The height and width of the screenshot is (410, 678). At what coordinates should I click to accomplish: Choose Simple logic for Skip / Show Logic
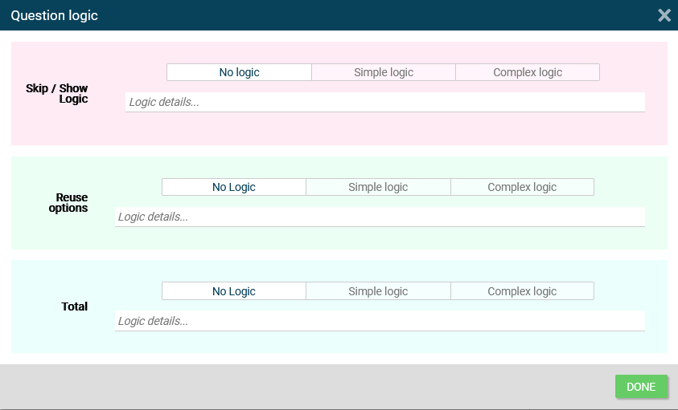[x=383, y=72]
